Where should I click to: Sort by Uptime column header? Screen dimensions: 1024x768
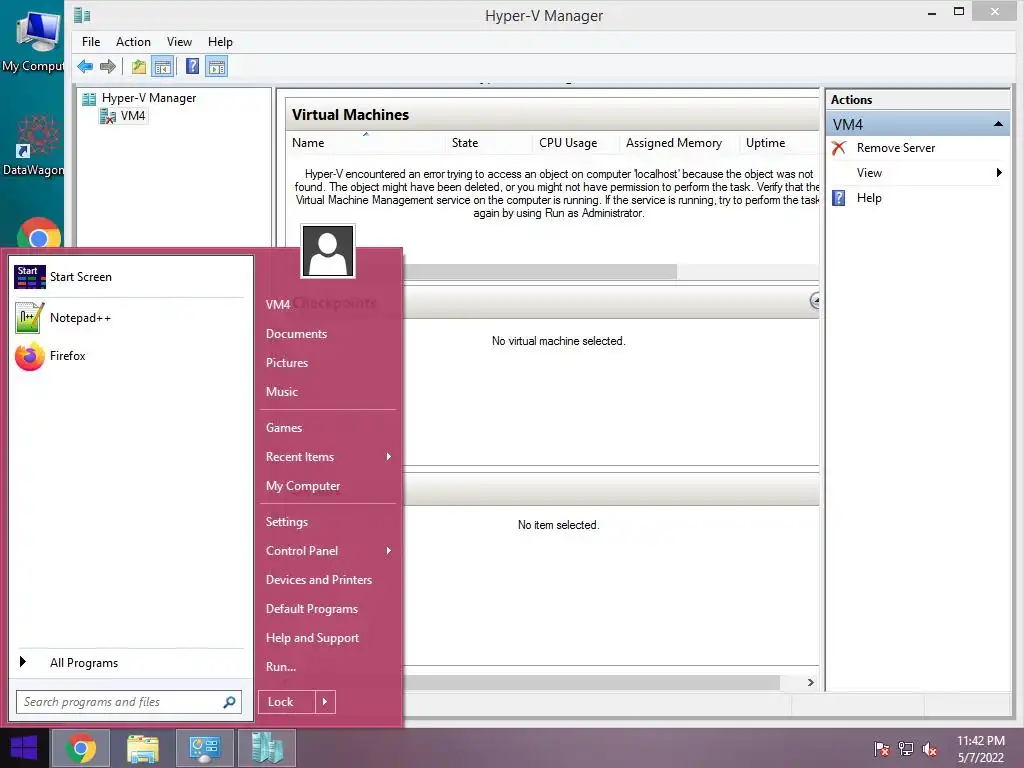[778, 143]
